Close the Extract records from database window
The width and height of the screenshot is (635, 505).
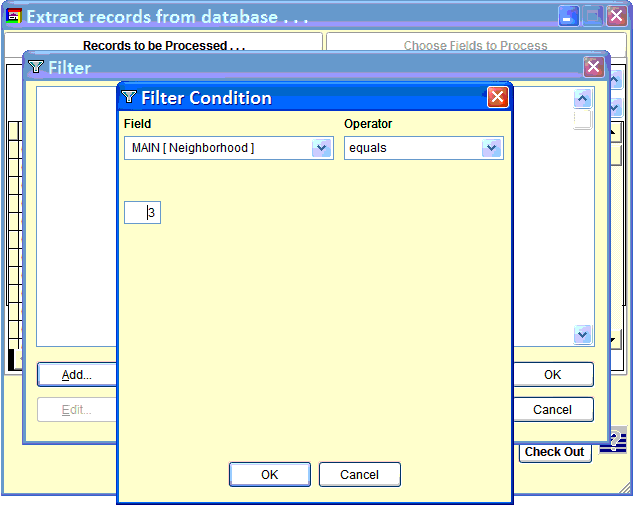coord(617,17)
